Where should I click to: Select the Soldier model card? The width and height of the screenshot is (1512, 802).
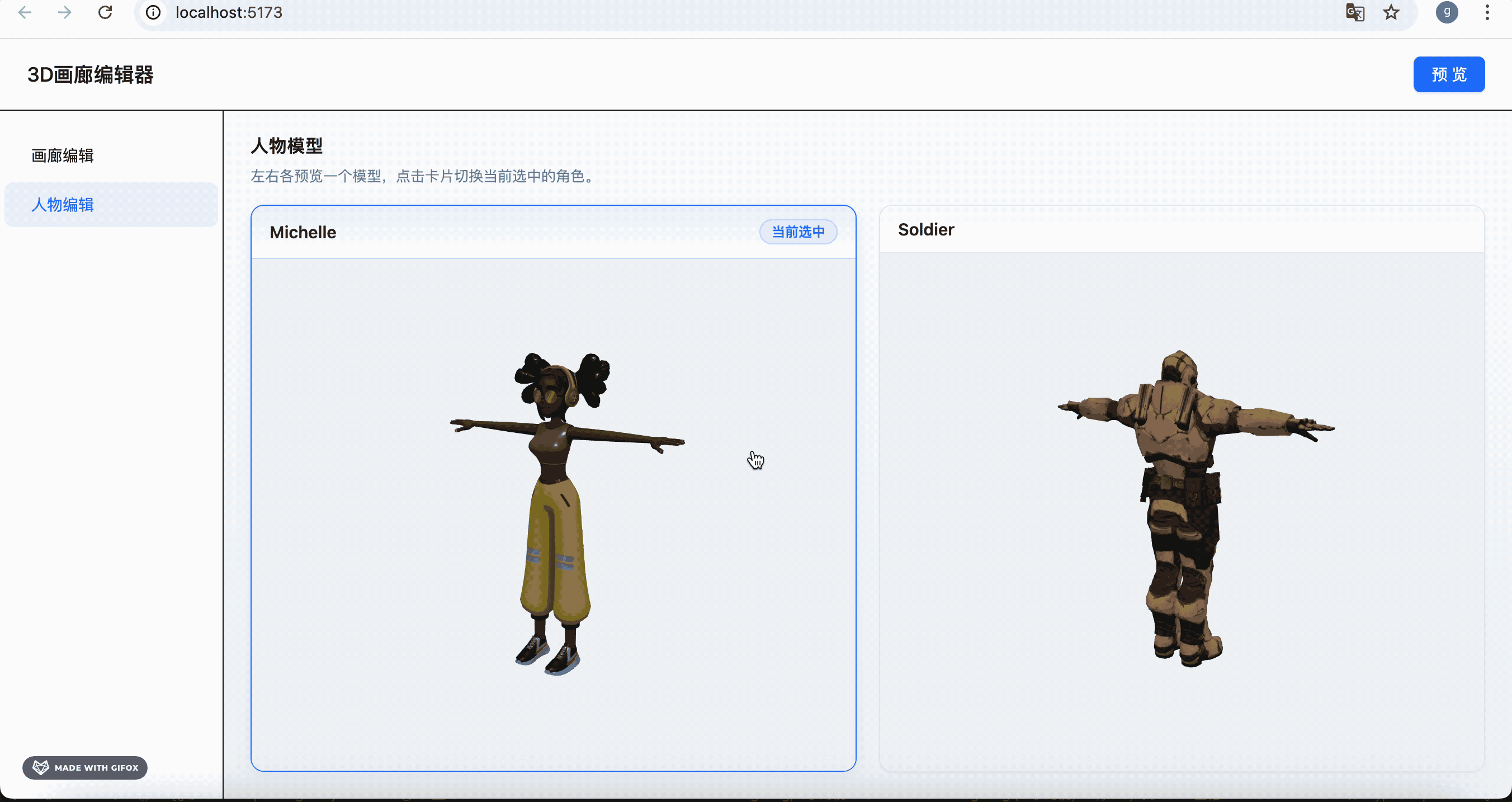[1182, 488]
